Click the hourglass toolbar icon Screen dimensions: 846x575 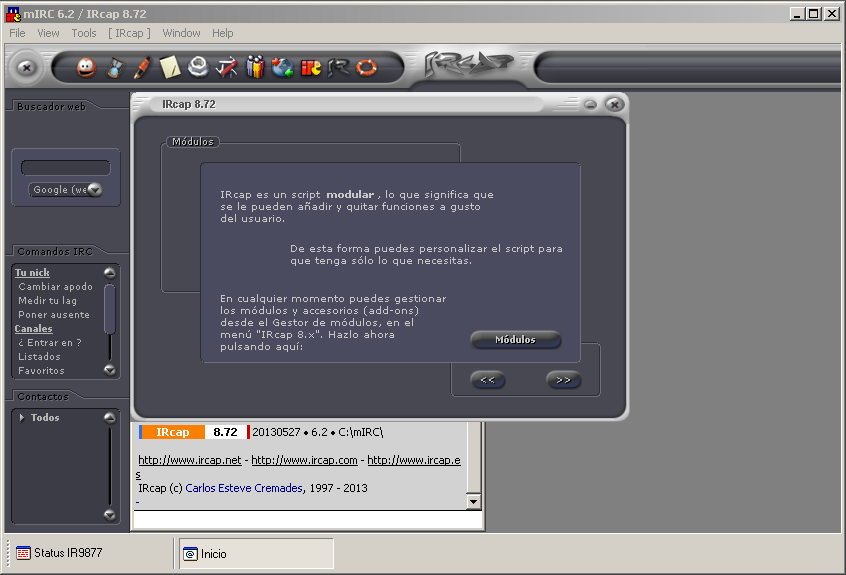(x=114, y=68)
